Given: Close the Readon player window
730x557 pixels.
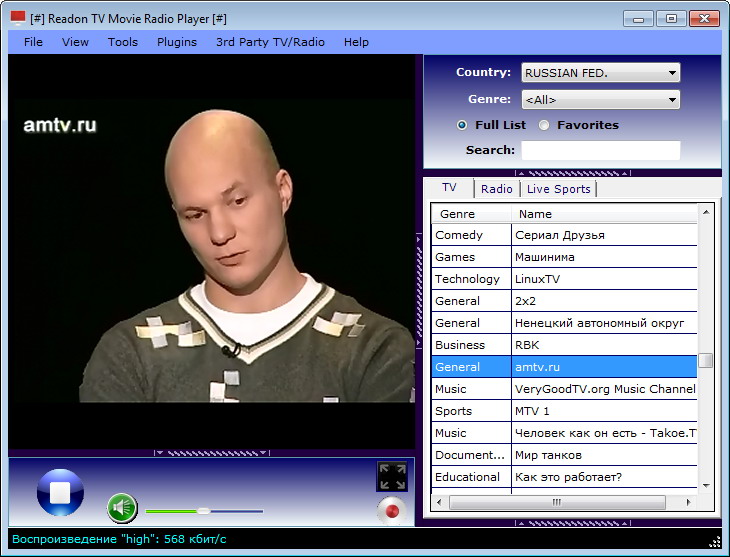Looking at the screenshot, I should click(704, 19).
